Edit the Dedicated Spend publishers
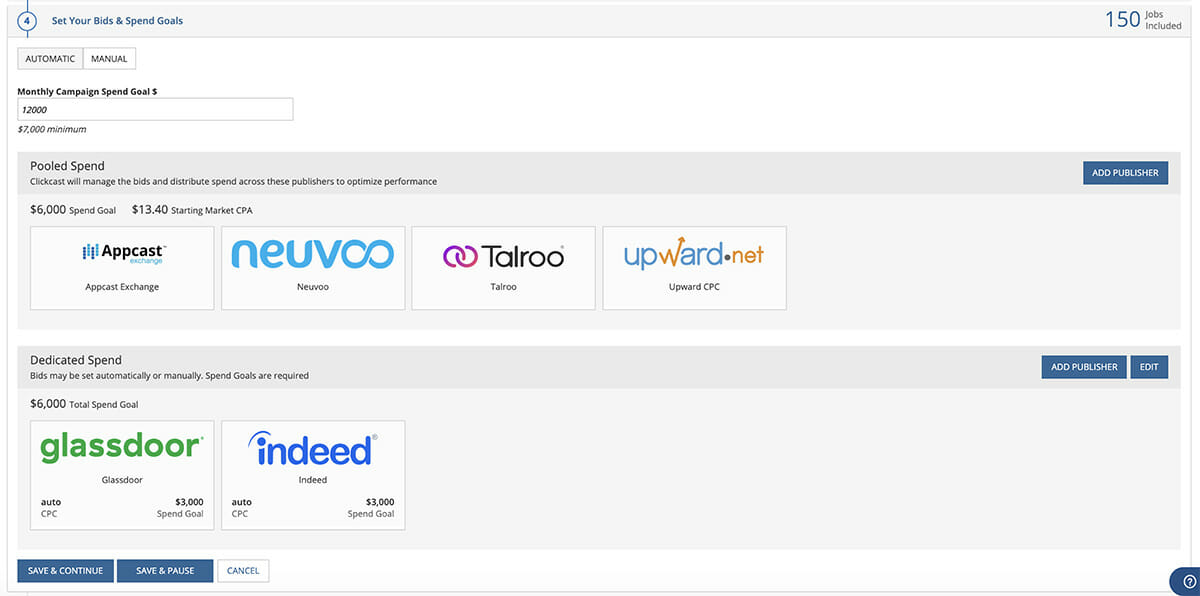 coord(1149,367)
